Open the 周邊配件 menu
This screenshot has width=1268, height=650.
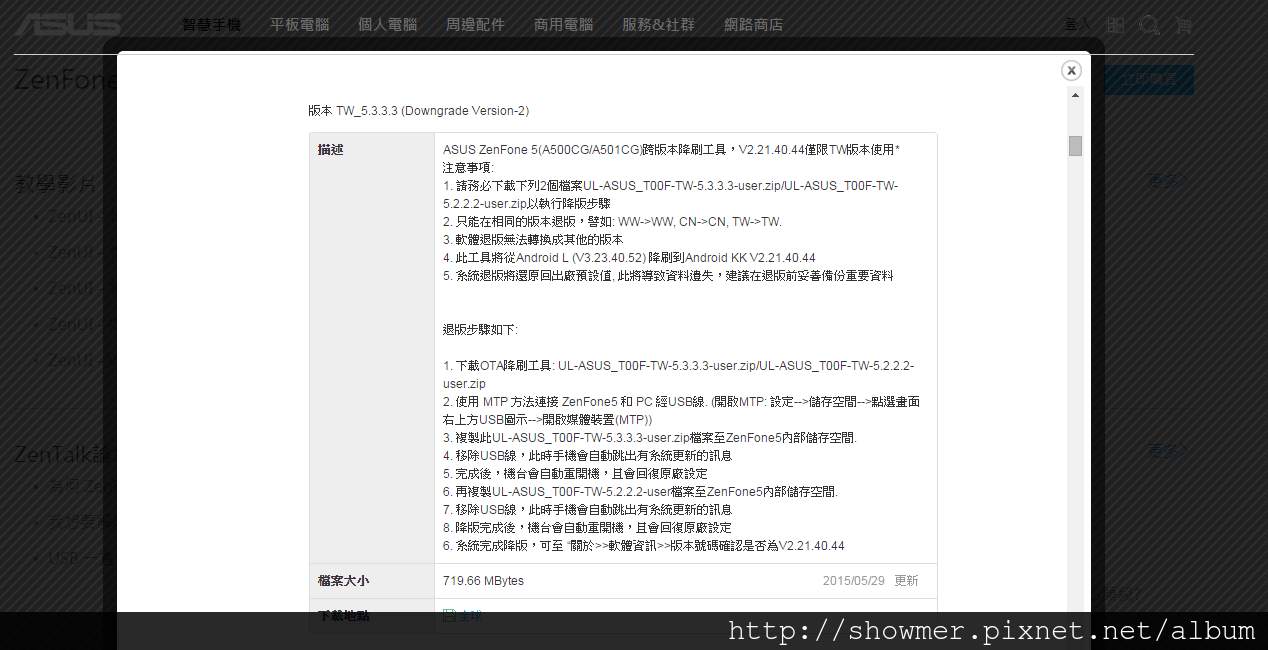(476, 25)
